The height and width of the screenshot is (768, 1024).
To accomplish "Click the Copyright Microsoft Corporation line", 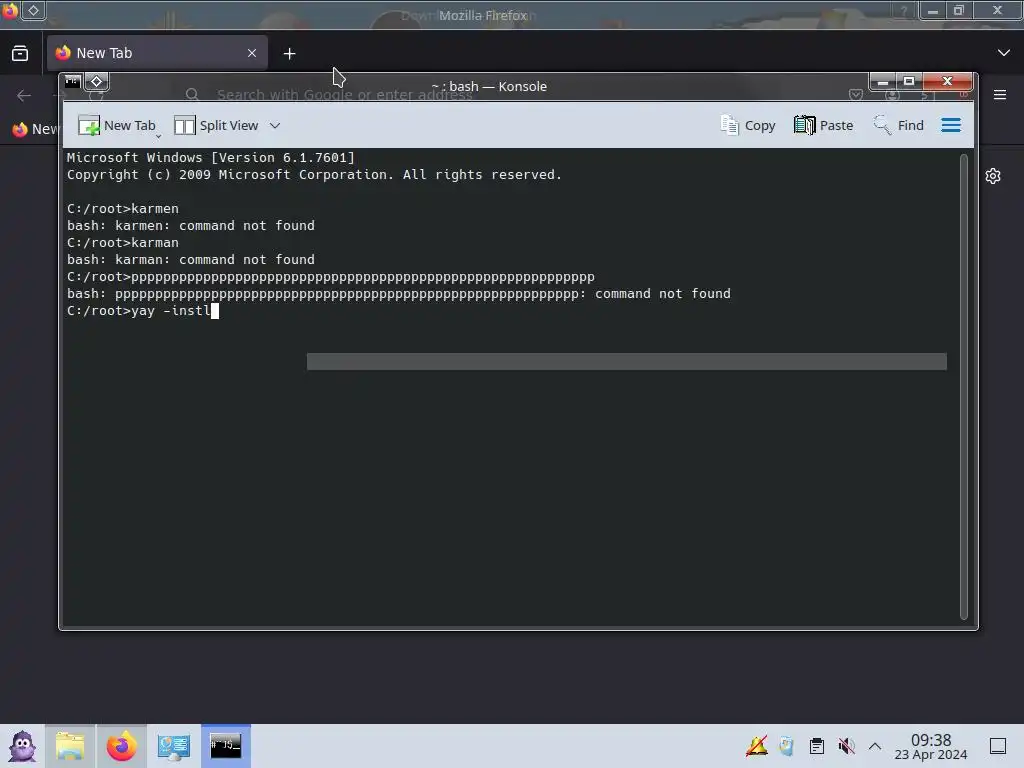I will coord(314,174).
